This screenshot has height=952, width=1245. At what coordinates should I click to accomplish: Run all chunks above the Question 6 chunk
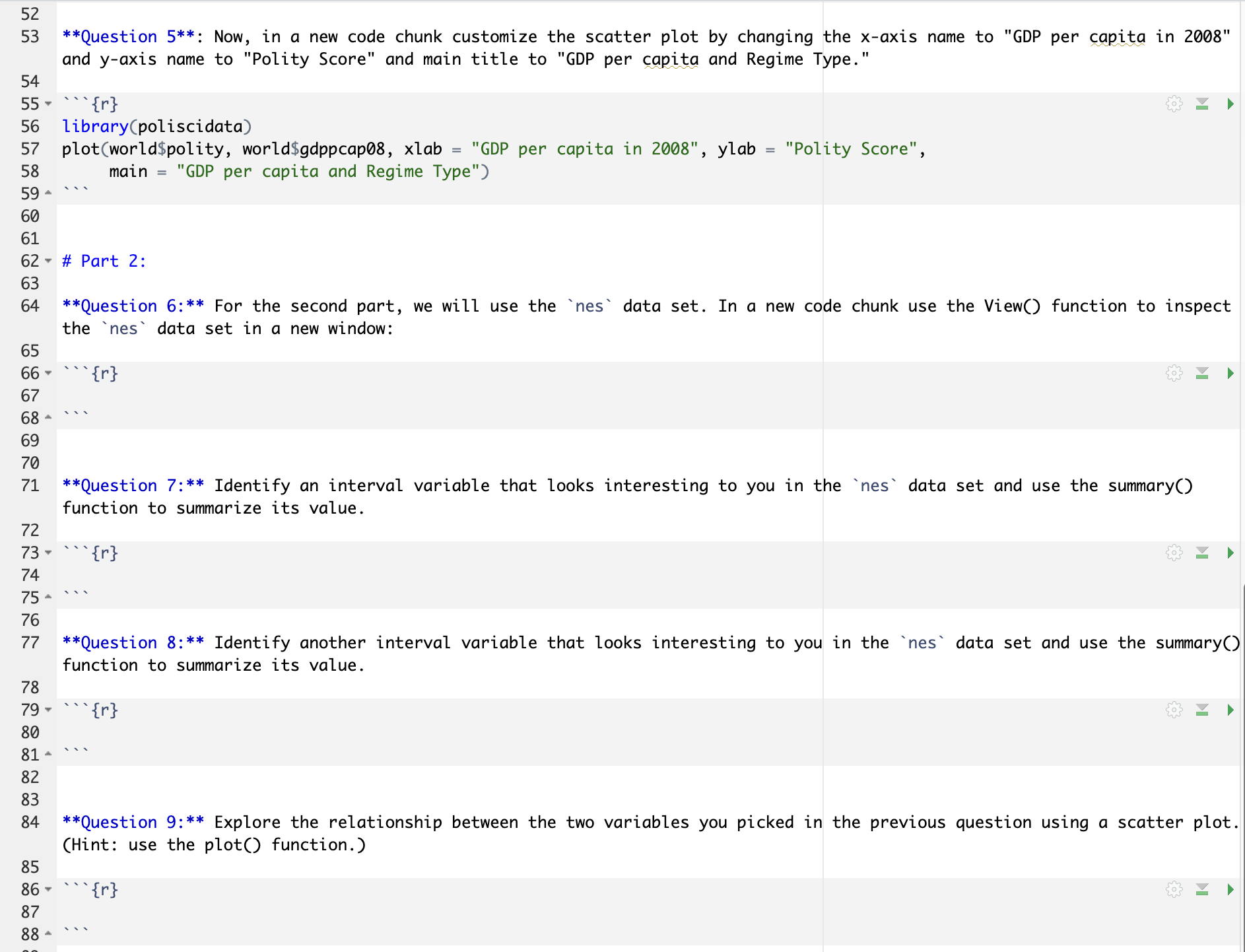pos(1202,373)
